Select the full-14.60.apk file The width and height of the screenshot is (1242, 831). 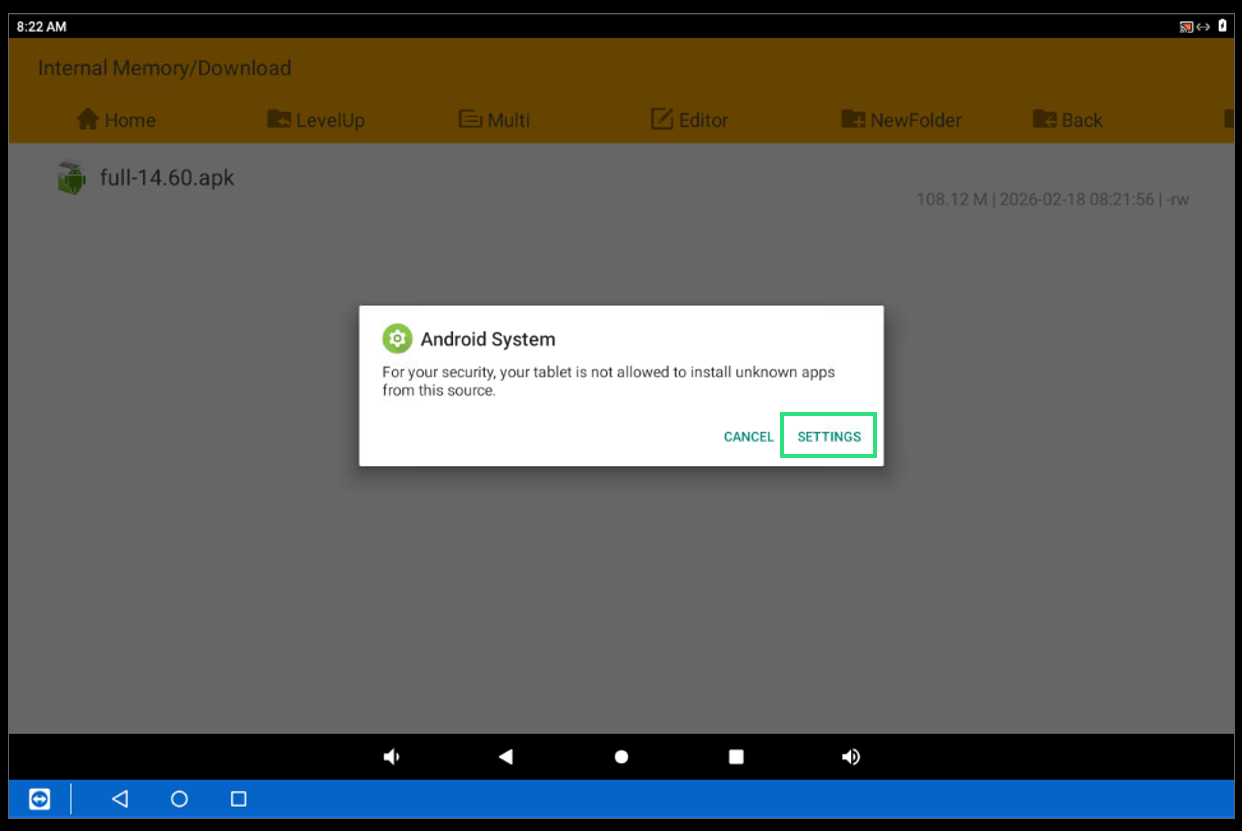tap(167, 178)
